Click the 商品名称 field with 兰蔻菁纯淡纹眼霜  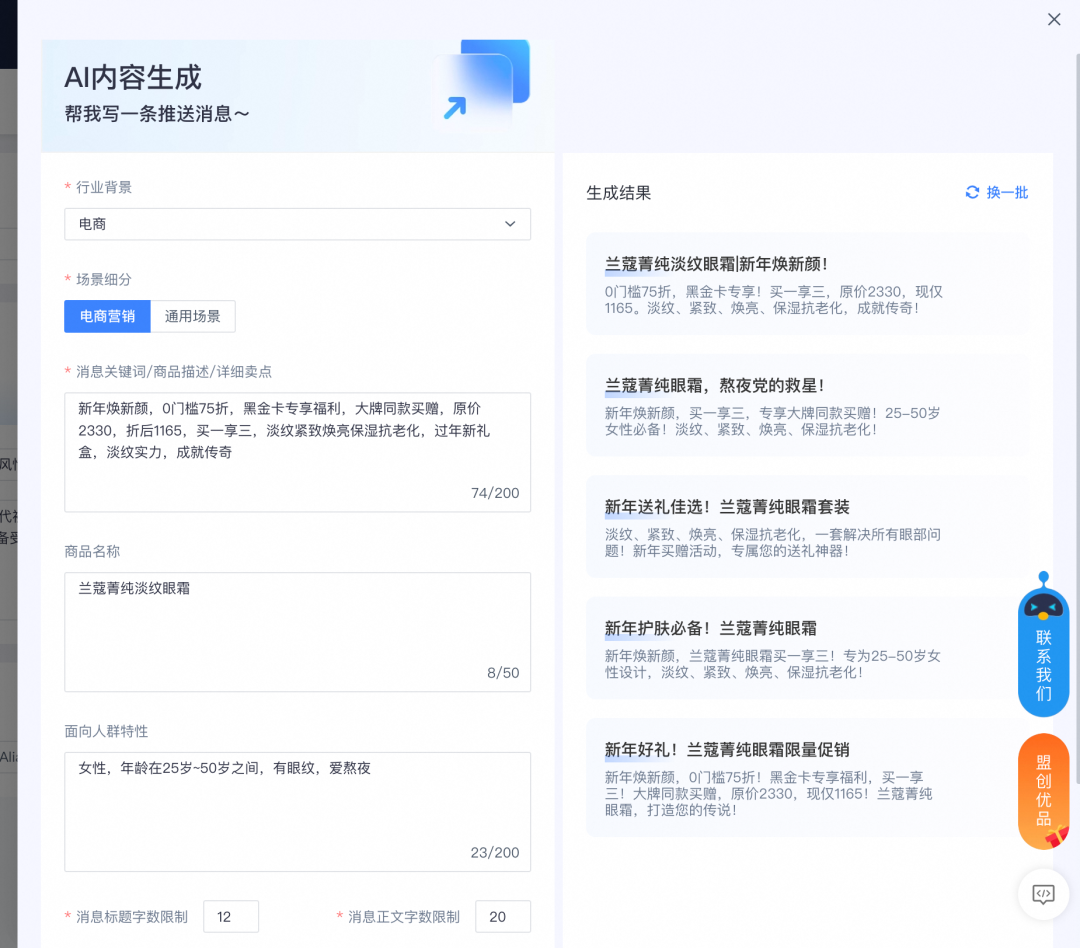(298, 632)
